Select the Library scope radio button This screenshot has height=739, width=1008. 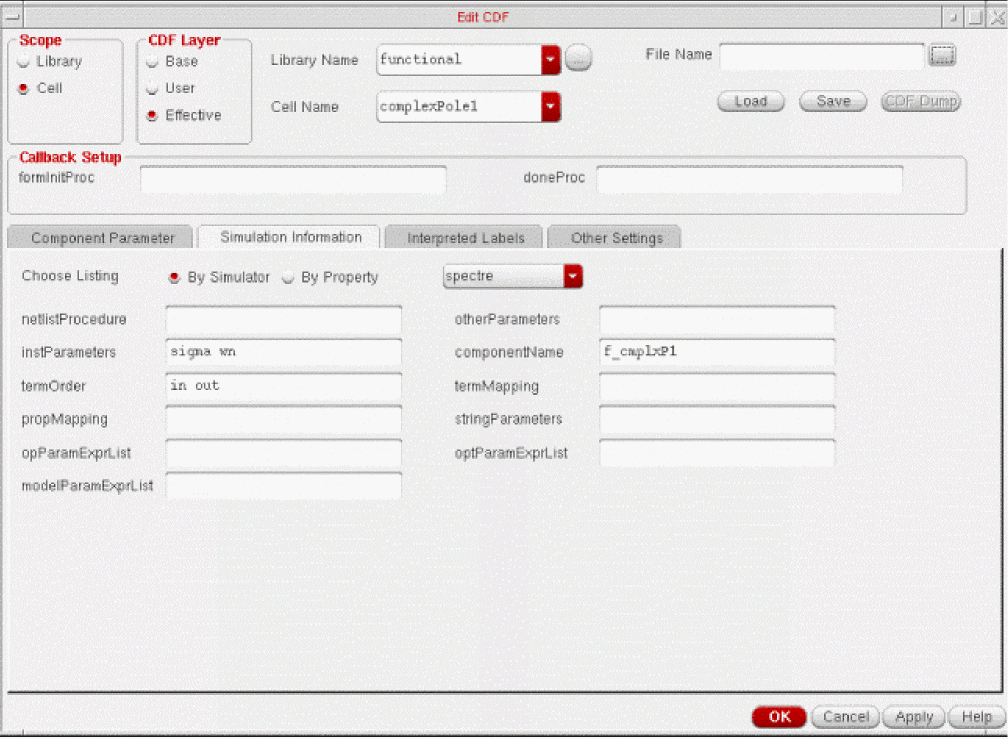pyautogui.click(x=23, y=62)
